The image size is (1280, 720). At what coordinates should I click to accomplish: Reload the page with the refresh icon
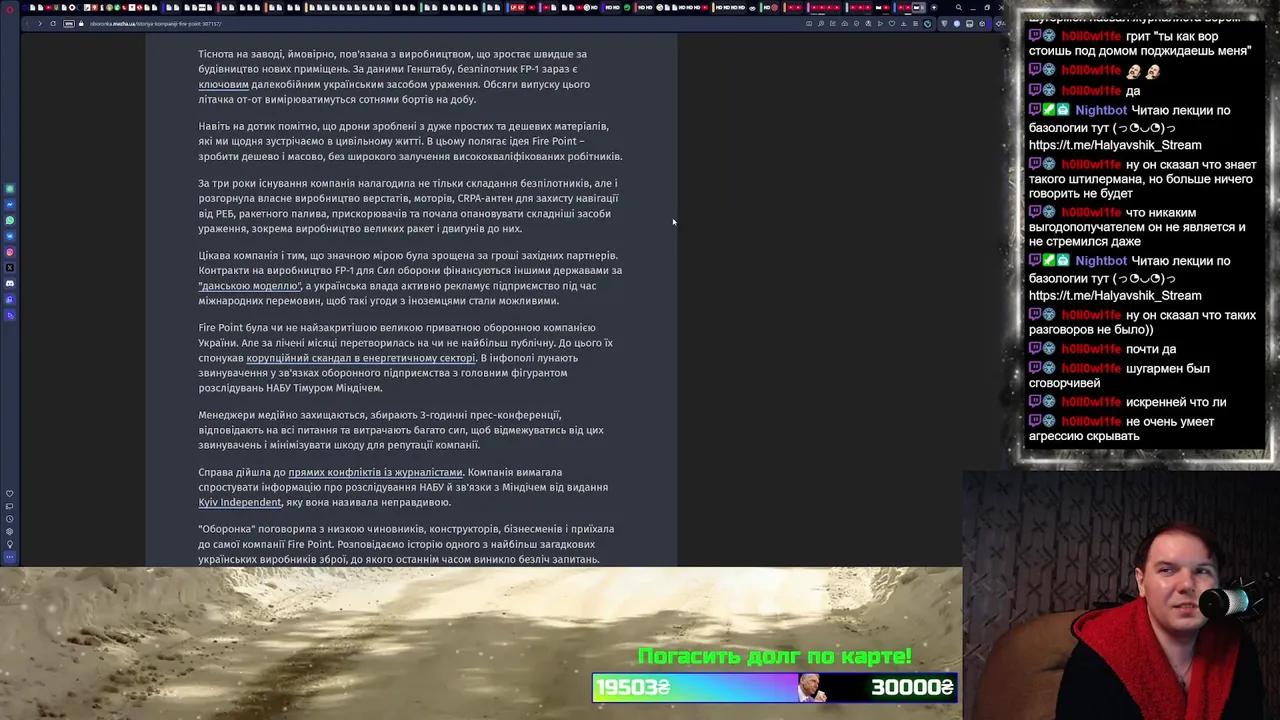pos(53,23)
